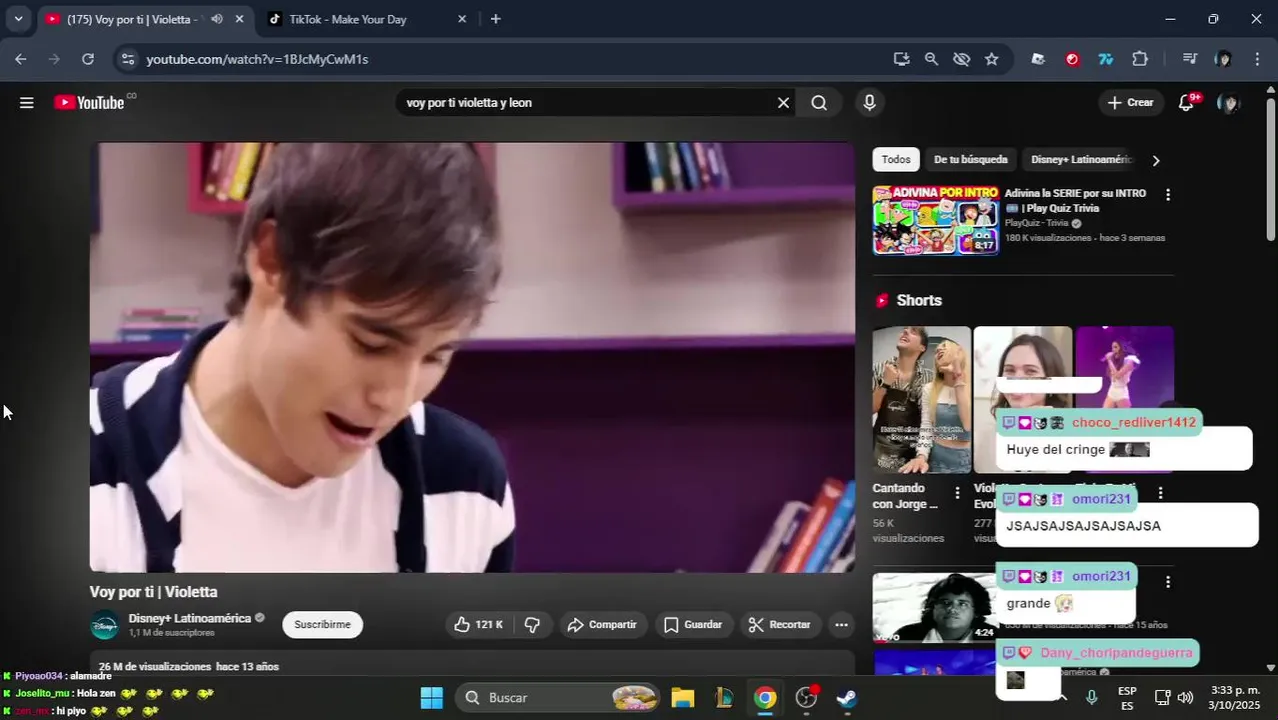The image size is (1278, 720).
Task: Go to YouTube home via logo
Action: click(x=90, y=102)
